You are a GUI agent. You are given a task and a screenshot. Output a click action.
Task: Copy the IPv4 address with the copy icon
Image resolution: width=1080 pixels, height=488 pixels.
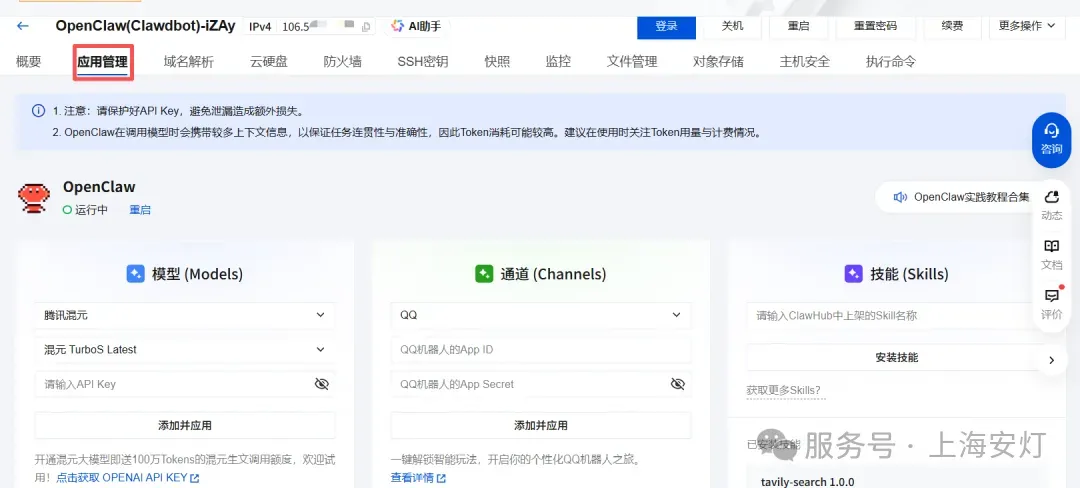coord(366,27)
